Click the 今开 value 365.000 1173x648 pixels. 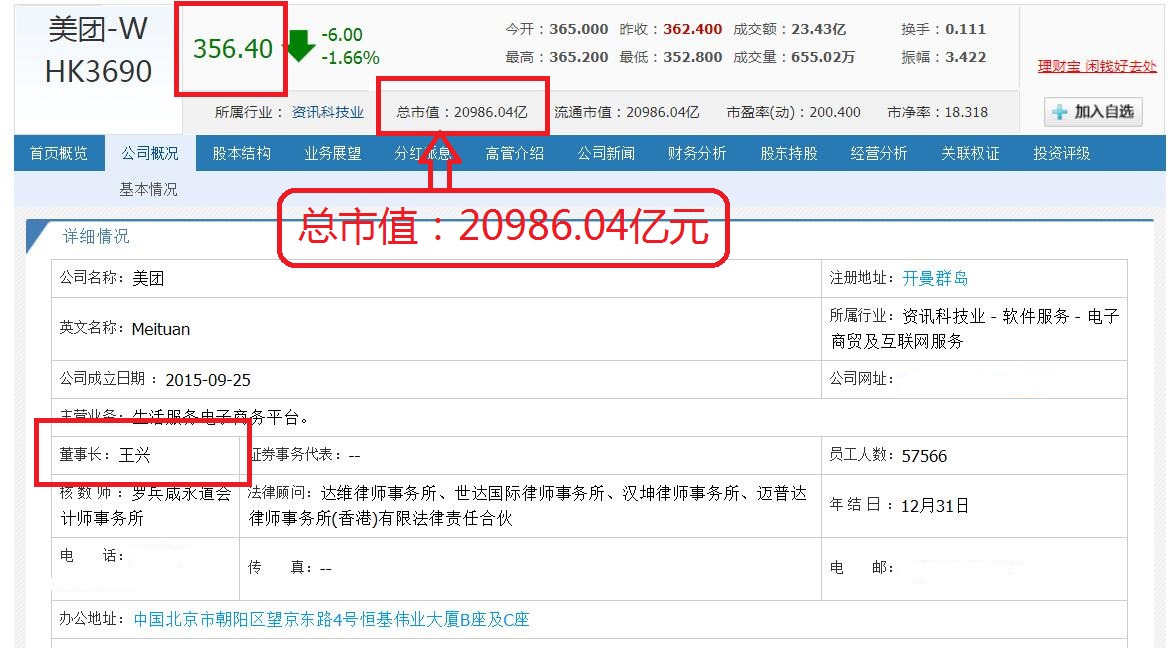(x=578, y=29)
